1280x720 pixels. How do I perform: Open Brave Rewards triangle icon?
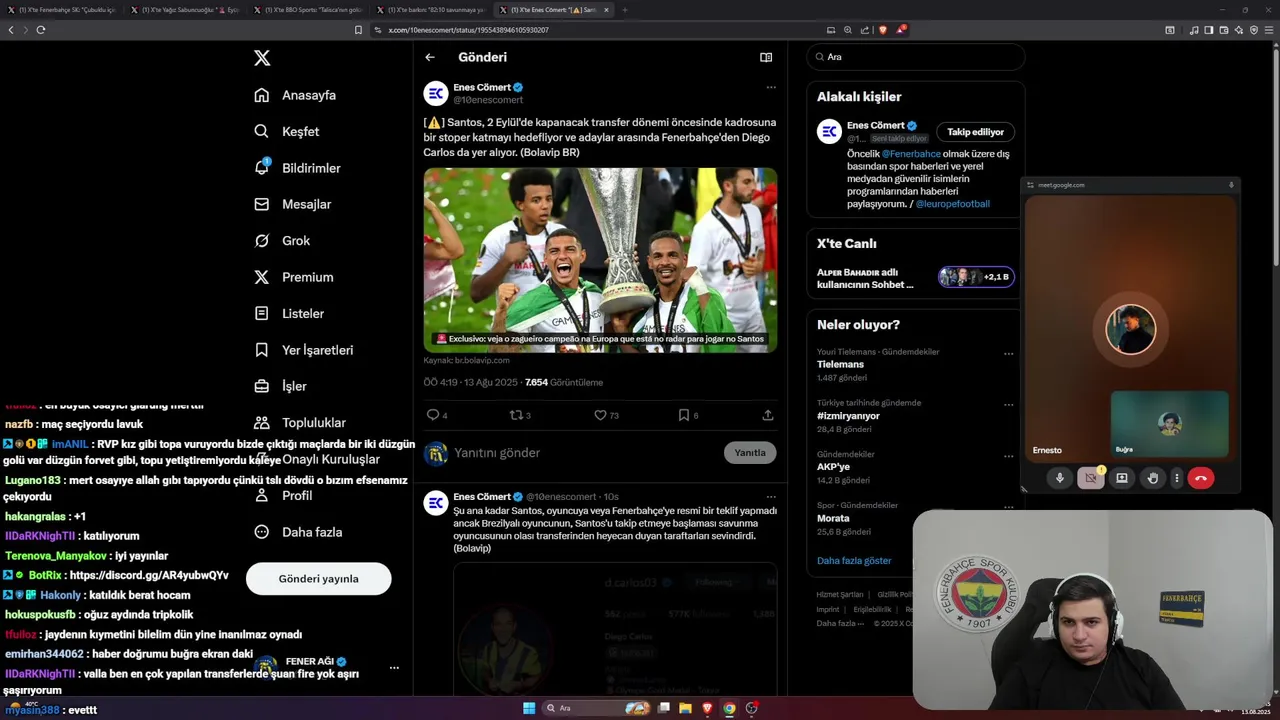tap(900, 30)
